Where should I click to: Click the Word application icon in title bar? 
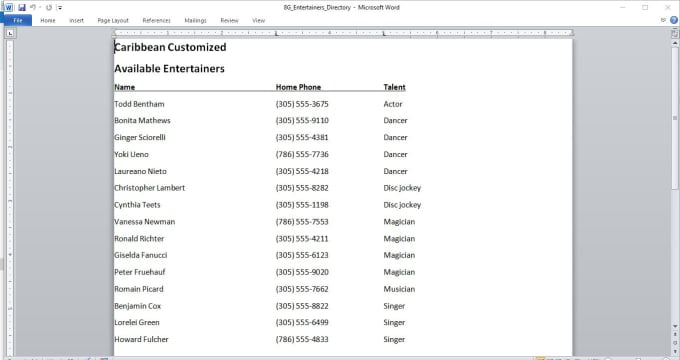coord(9,7)
